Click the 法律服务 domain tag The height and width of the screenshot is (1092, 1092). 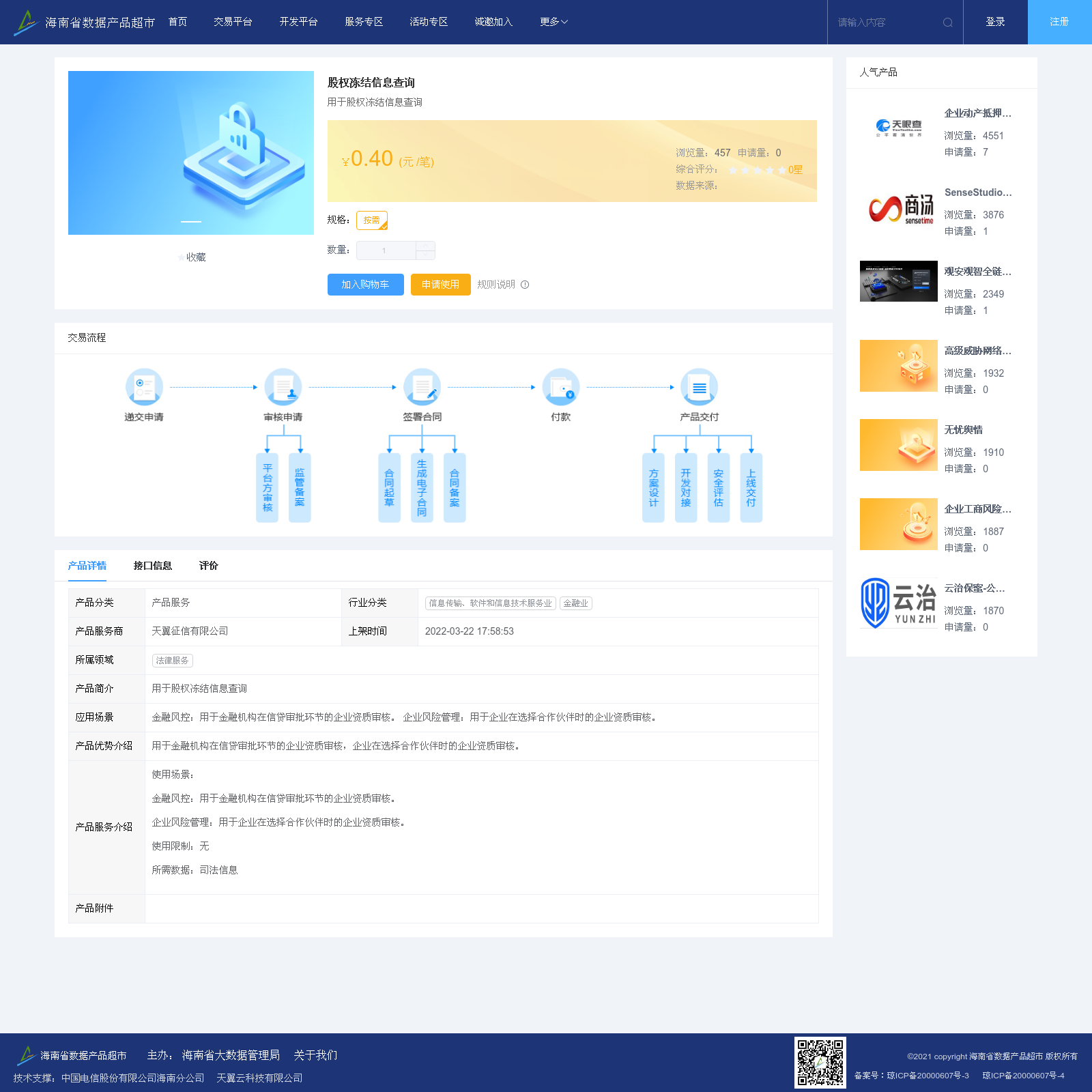point(173,661)
